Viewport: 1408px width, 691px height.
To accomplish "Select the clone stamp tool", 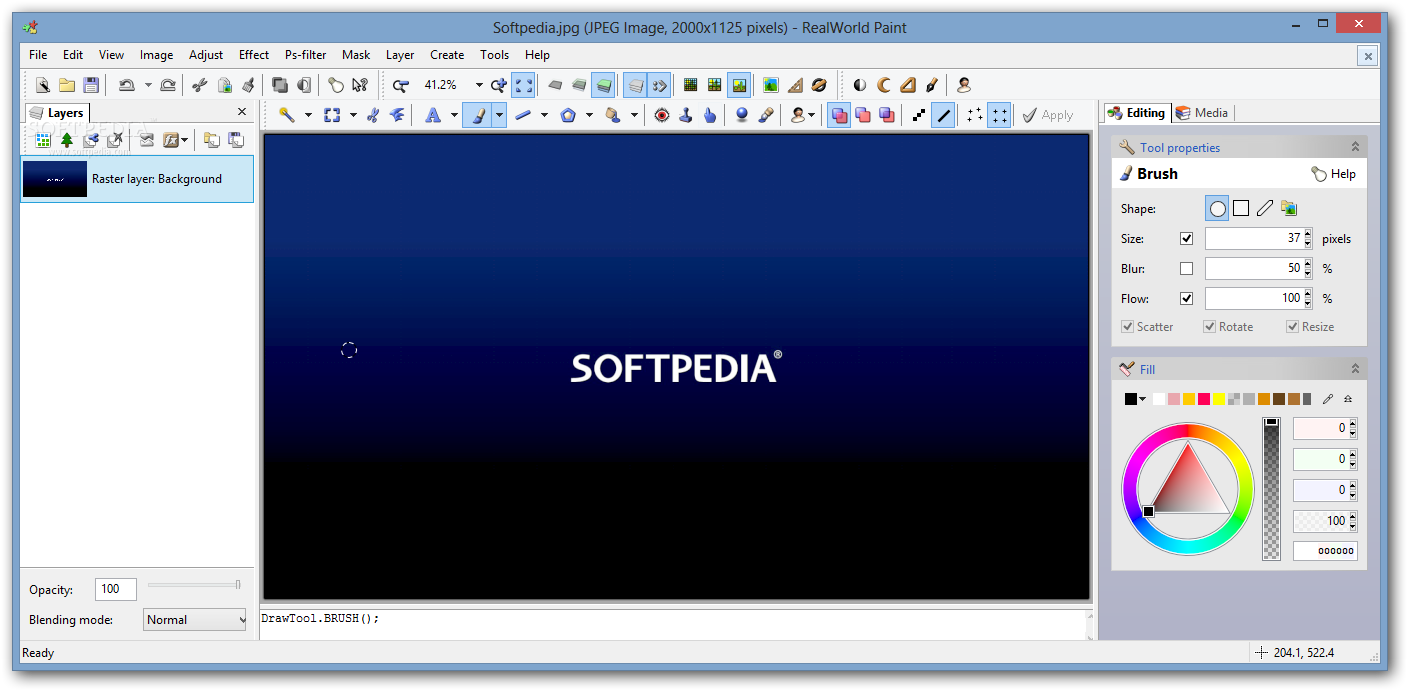I will click(x=686, y=115).
